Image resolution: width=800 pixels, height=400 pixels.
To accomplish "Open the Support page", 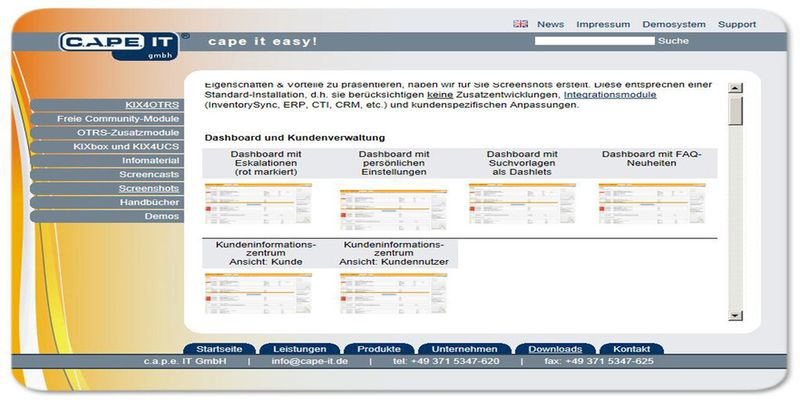I will (x=737, y=24).
